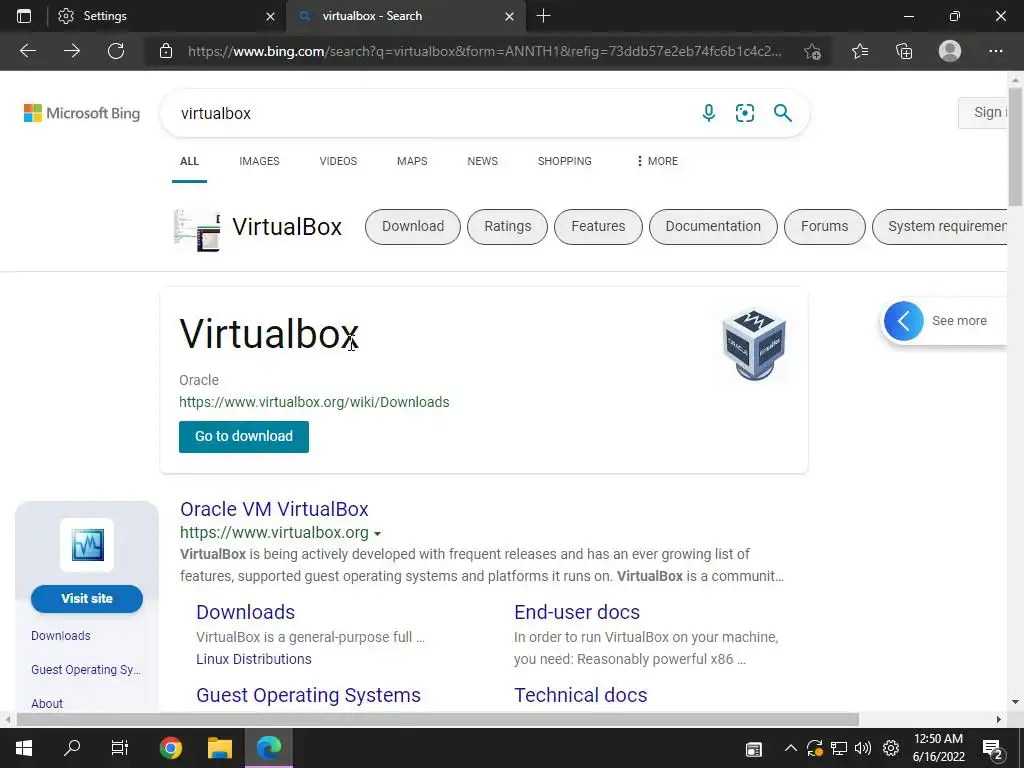Image resolution: width=1024 pixels, height=768 pixels.
Task: Go back with the browser back arrow
Action: coord(27,51)
